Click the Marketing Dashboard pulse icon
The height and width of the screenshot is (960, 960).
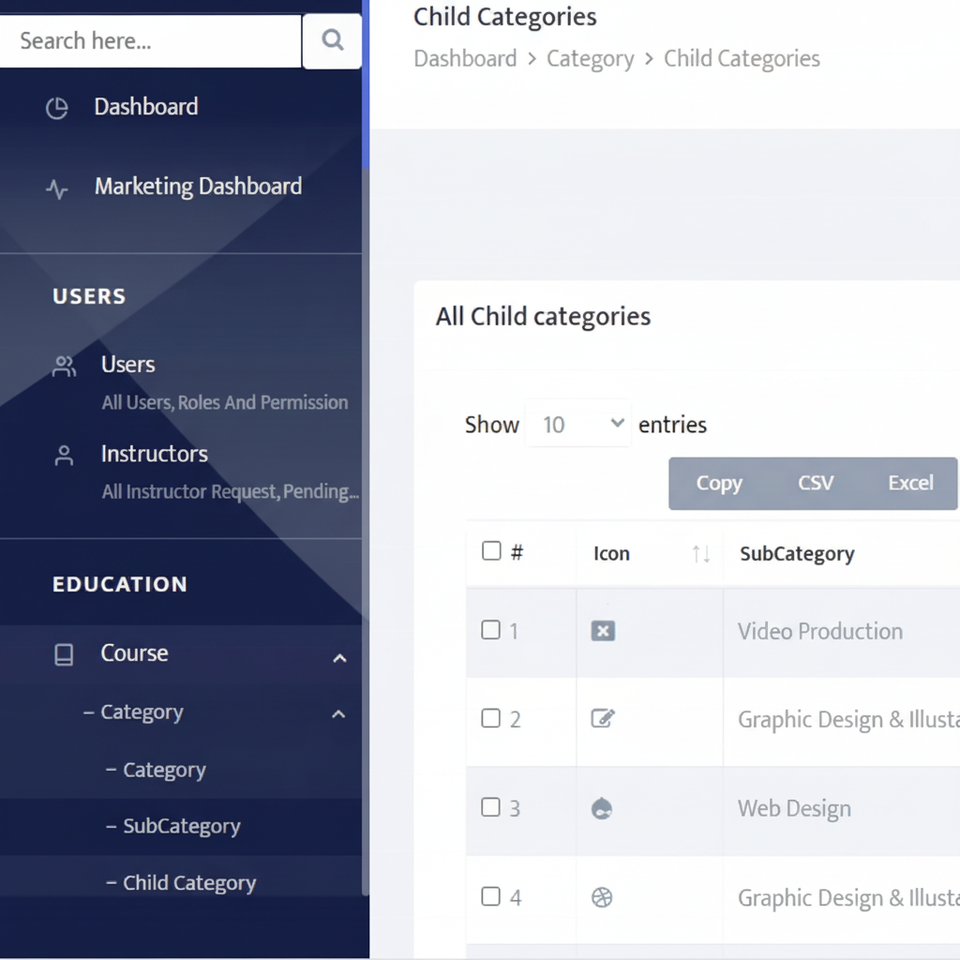[x=57, y=188]
